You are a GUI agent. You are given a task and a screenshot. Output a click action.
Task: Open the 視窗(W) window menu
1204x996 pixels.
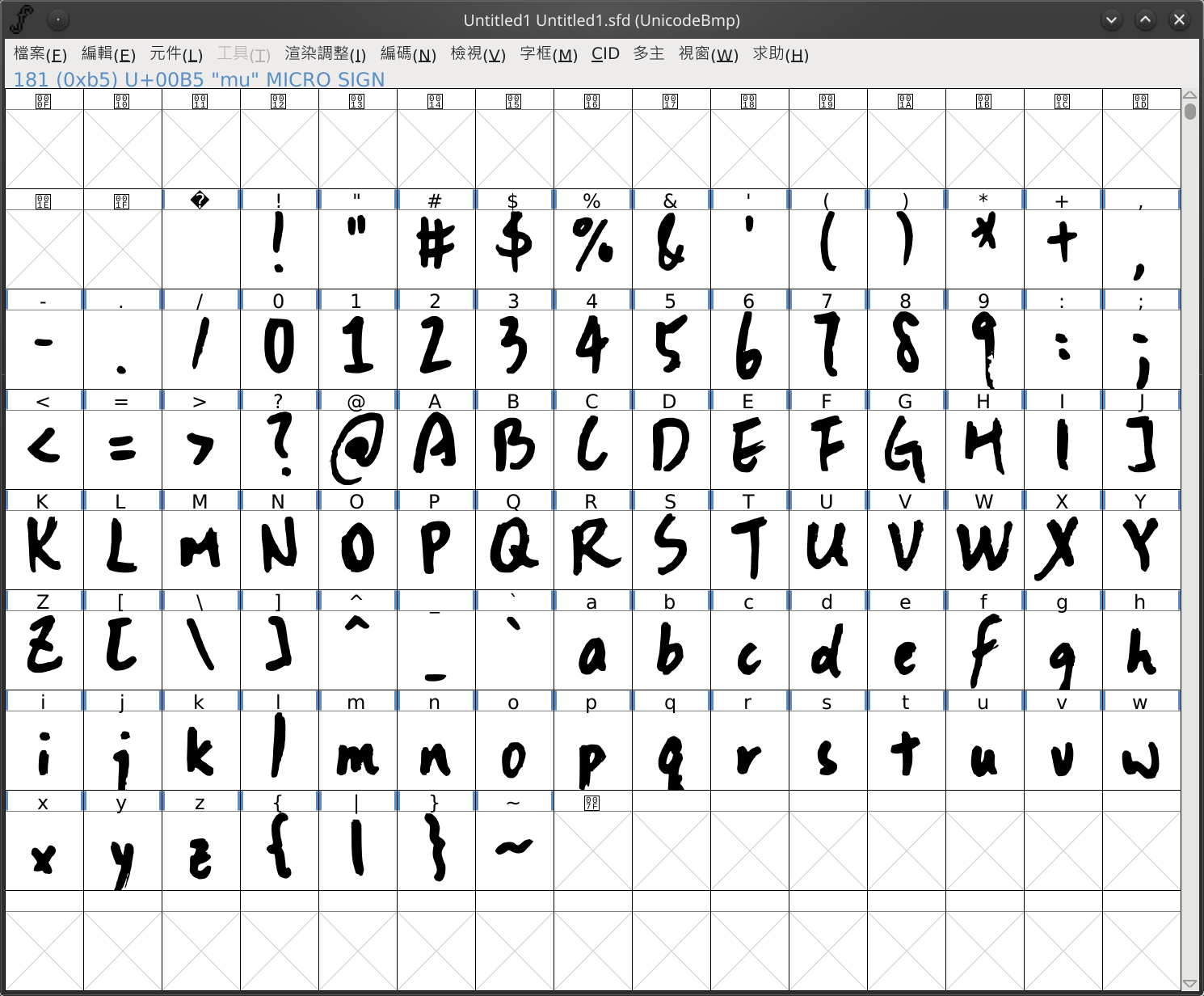pos(709,54)
